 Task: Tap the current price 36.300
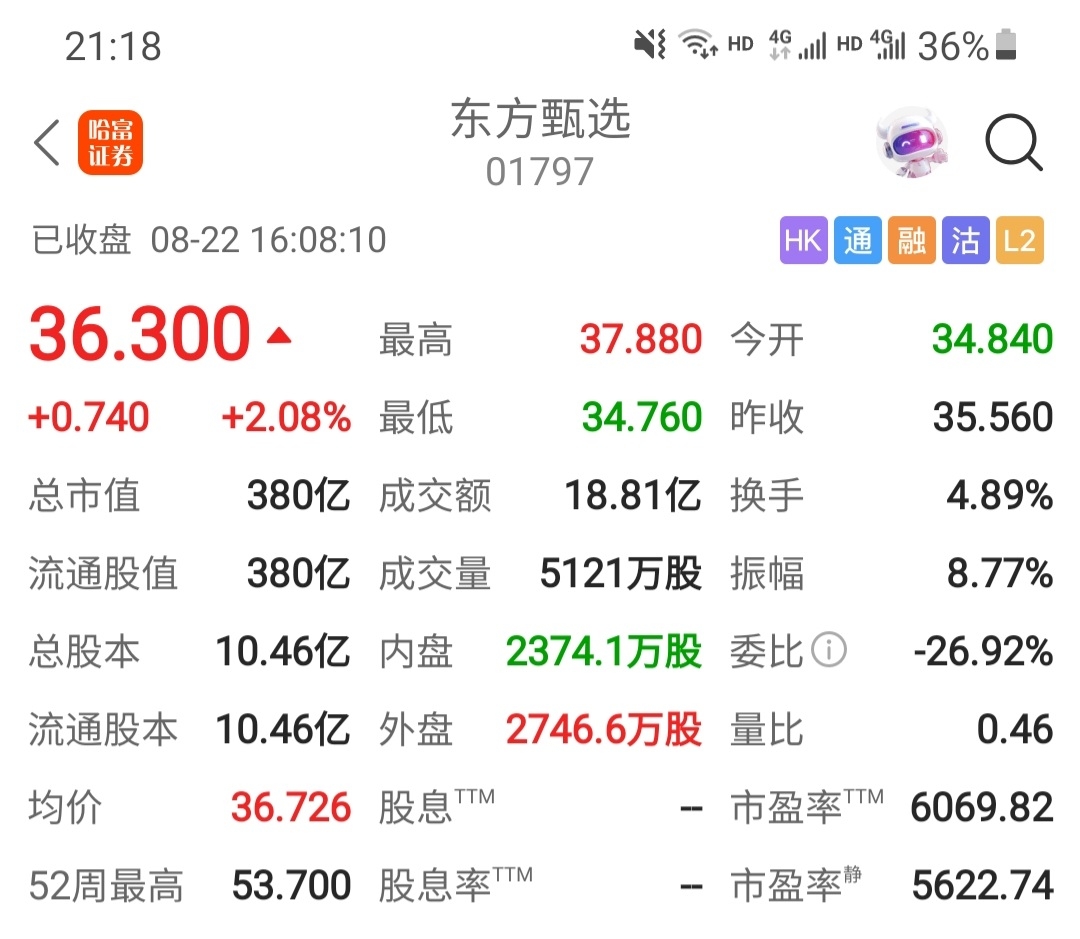tap(140, 334)
